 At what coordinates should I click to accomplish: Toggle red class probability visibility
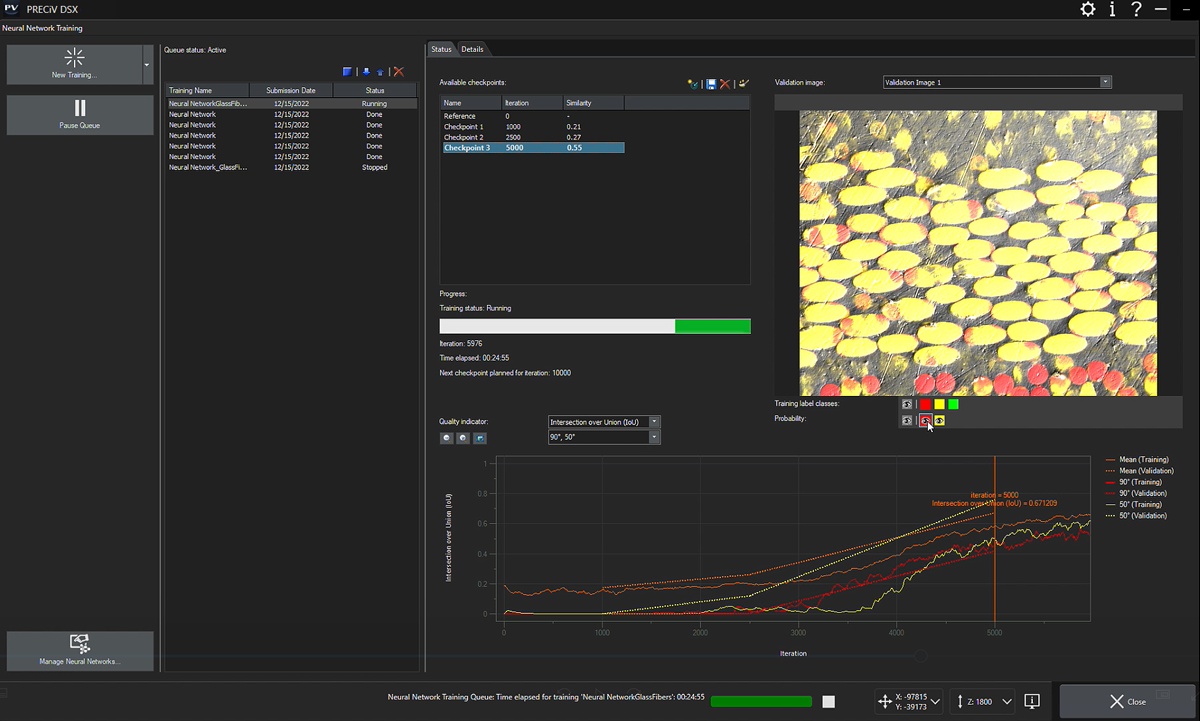point(925,420)
